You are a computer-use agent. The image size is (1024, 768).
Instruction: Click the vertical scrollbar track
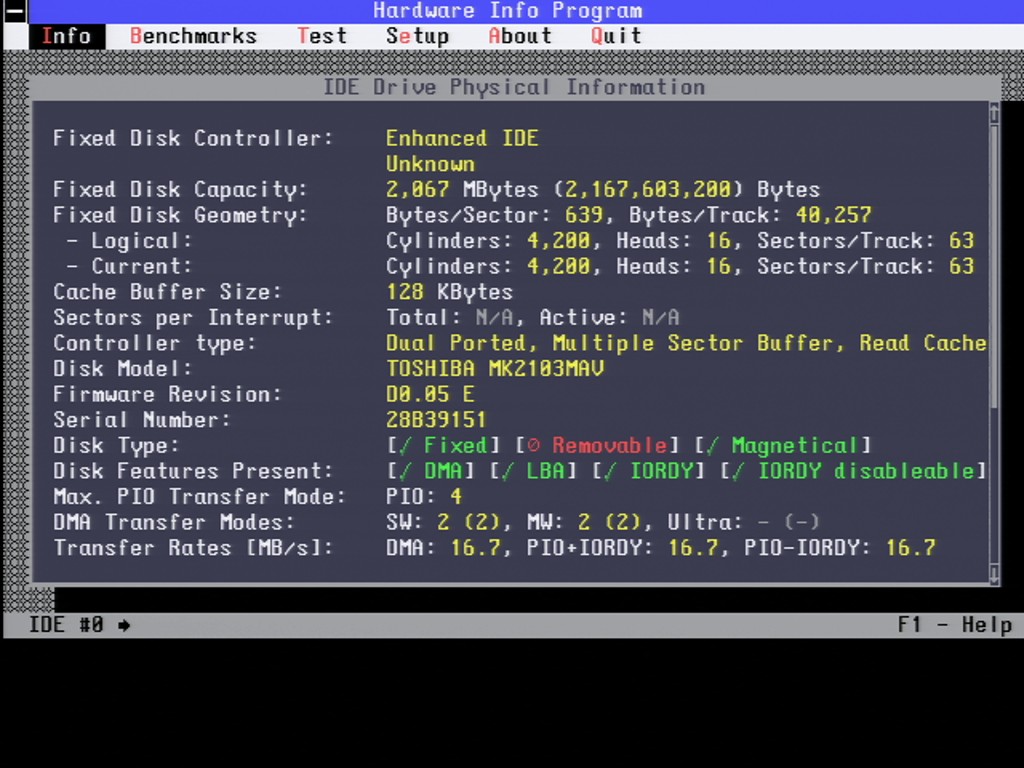pyautogui.click(x=994, y=344)
